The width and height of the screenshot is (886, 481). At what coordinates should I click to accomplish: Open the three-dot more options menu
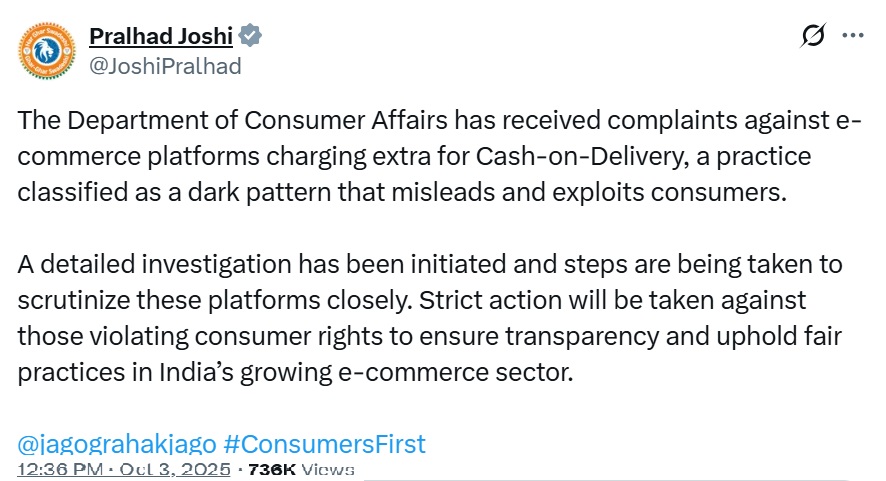(852, 36)
